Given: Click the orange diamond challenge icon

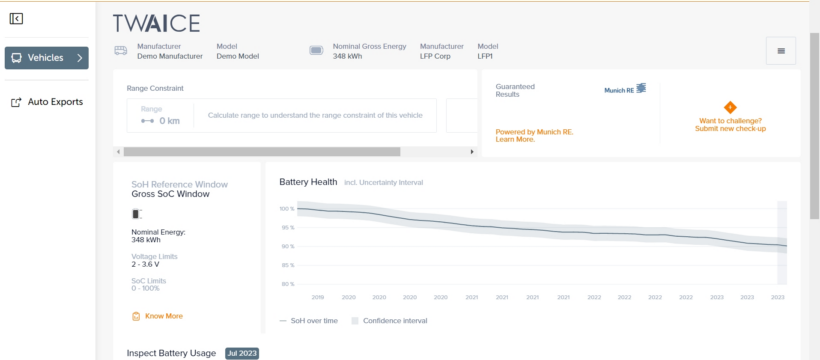Looking at the screenshot, I should [730, 107].
